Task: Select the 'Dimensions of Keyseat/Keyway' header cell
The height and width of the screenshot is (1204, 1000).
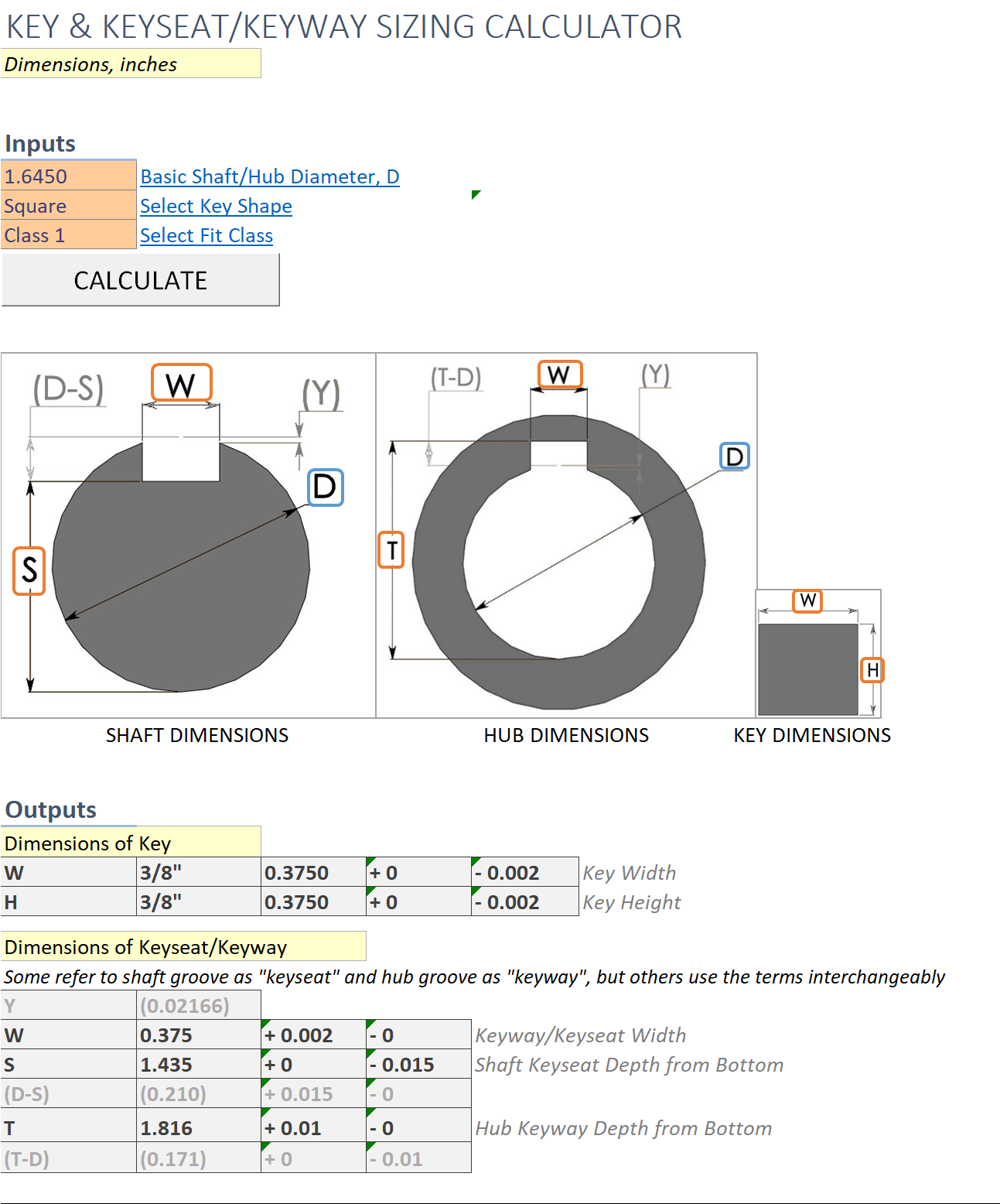Action: (x=183, y=946)
